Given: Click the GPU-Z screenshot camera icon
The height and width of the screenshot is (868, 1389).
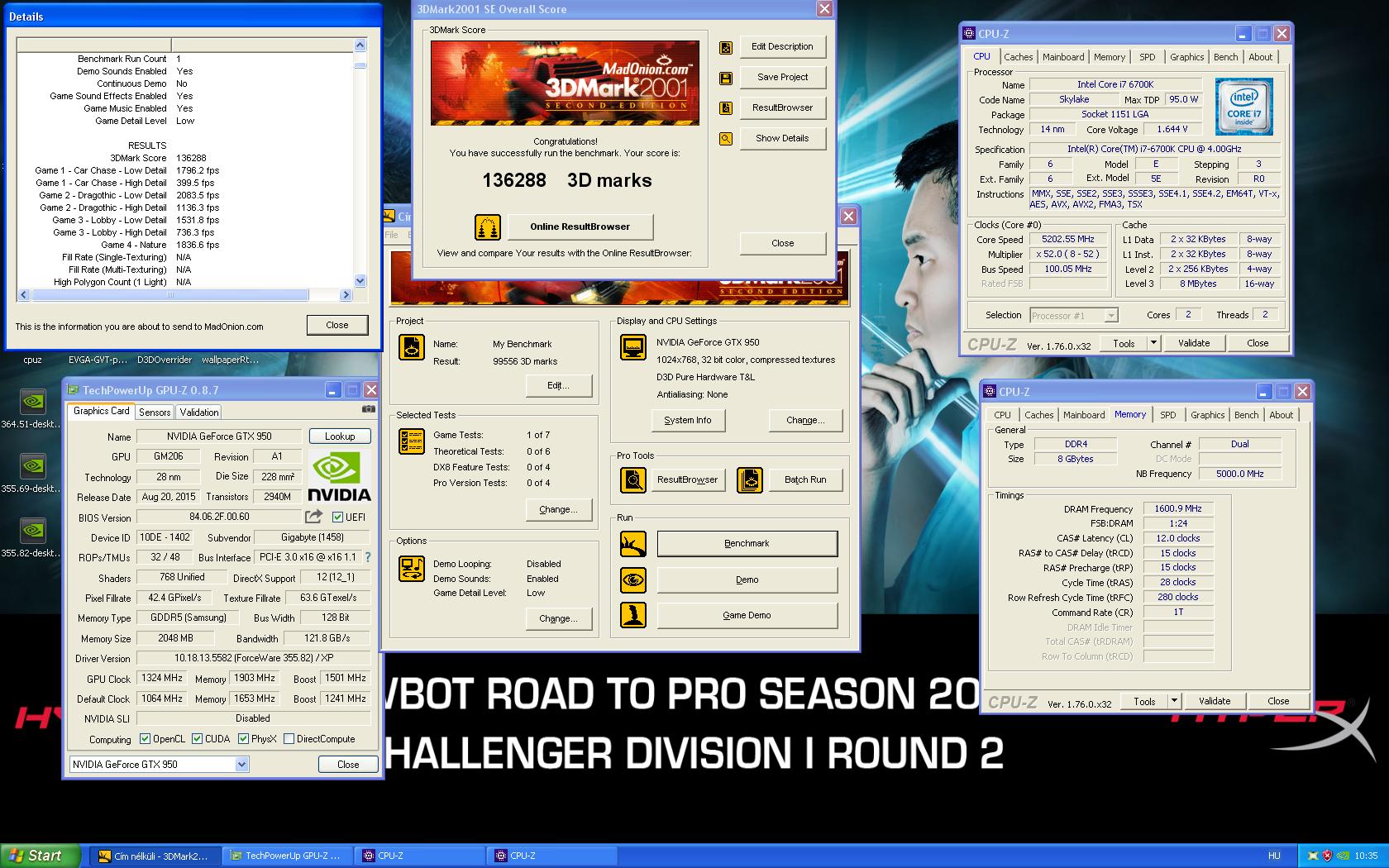Looking at the screenshot, I should point(368,409).
